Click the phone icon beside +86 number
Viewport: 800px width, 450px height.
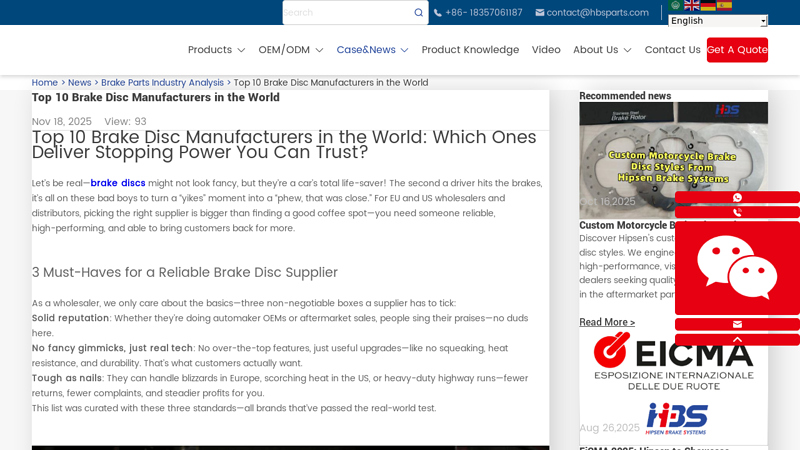tap(438, 13)
